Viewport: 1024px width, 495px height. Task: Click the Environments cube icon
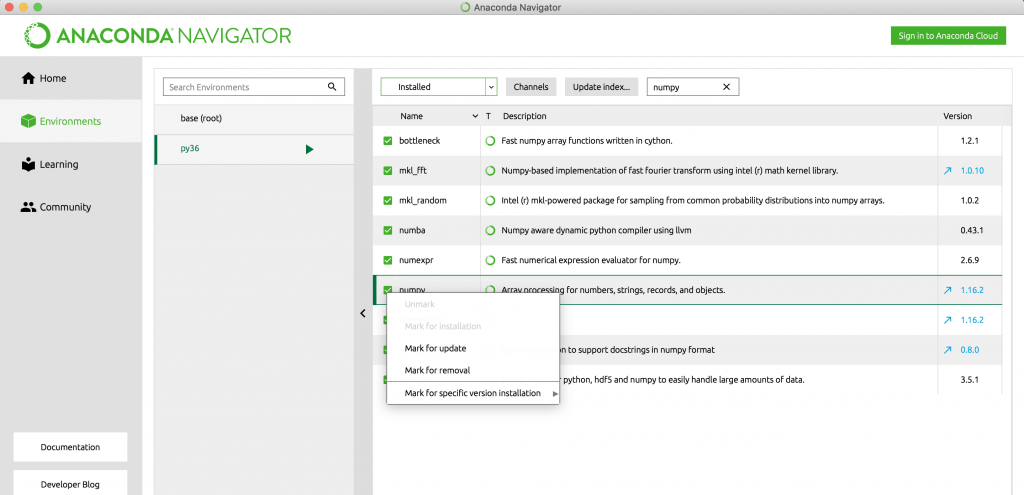pyautogui.click(x=28, y=121)
